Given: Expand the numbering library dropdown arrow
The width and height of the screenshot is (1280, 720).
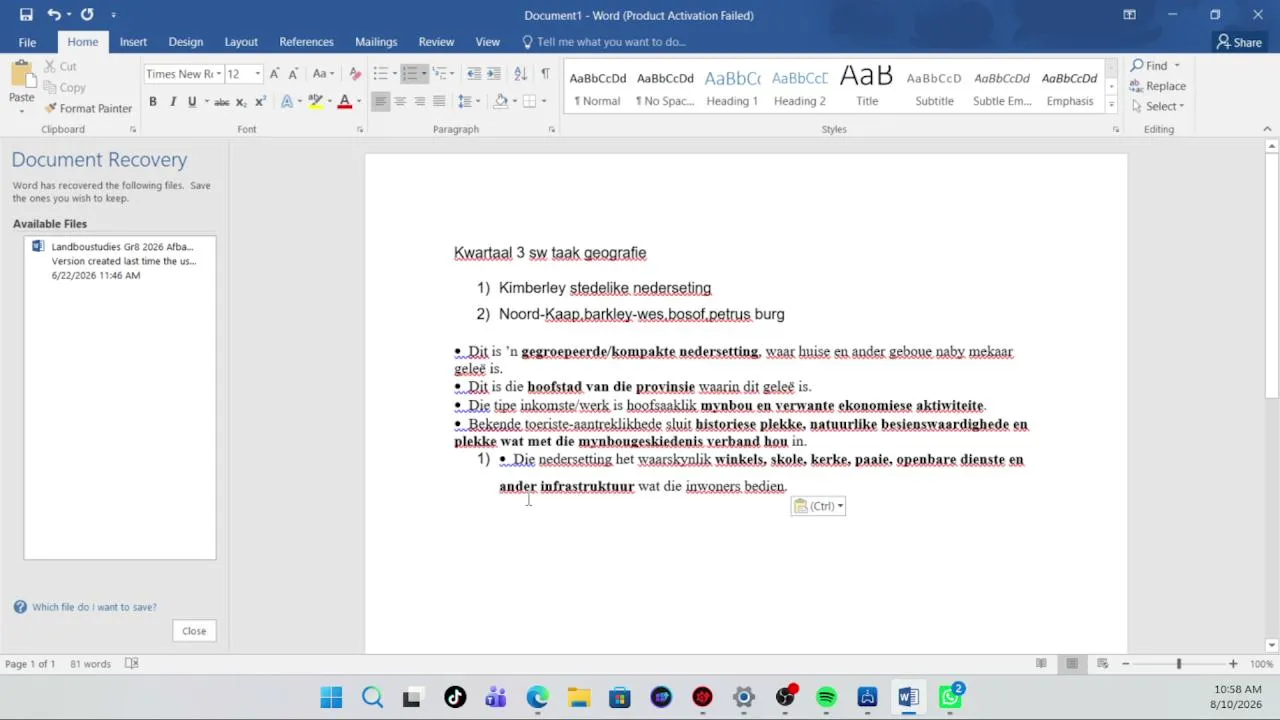Looking at the screenshot, I should click(x=423, y=74).
